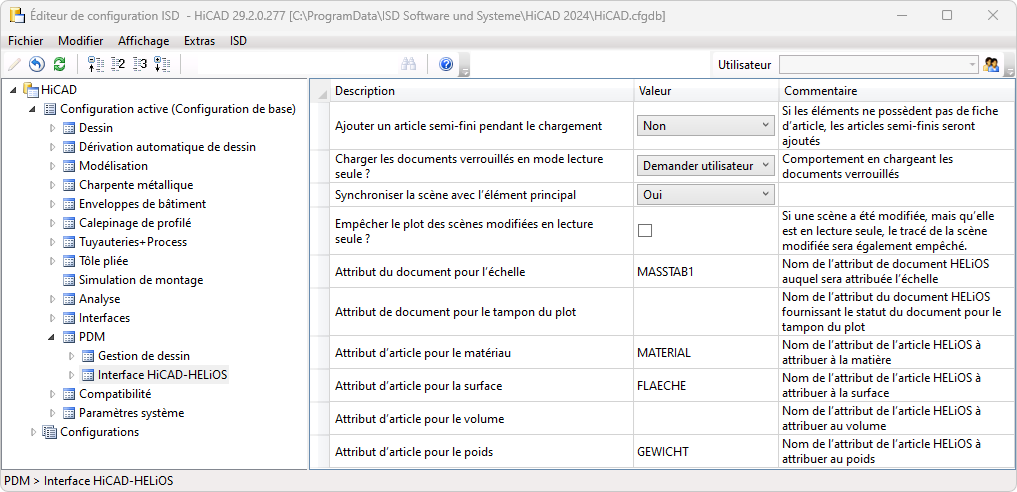
Task: Click the expand to level 2 icon
Action: click(x=118, y=64)
